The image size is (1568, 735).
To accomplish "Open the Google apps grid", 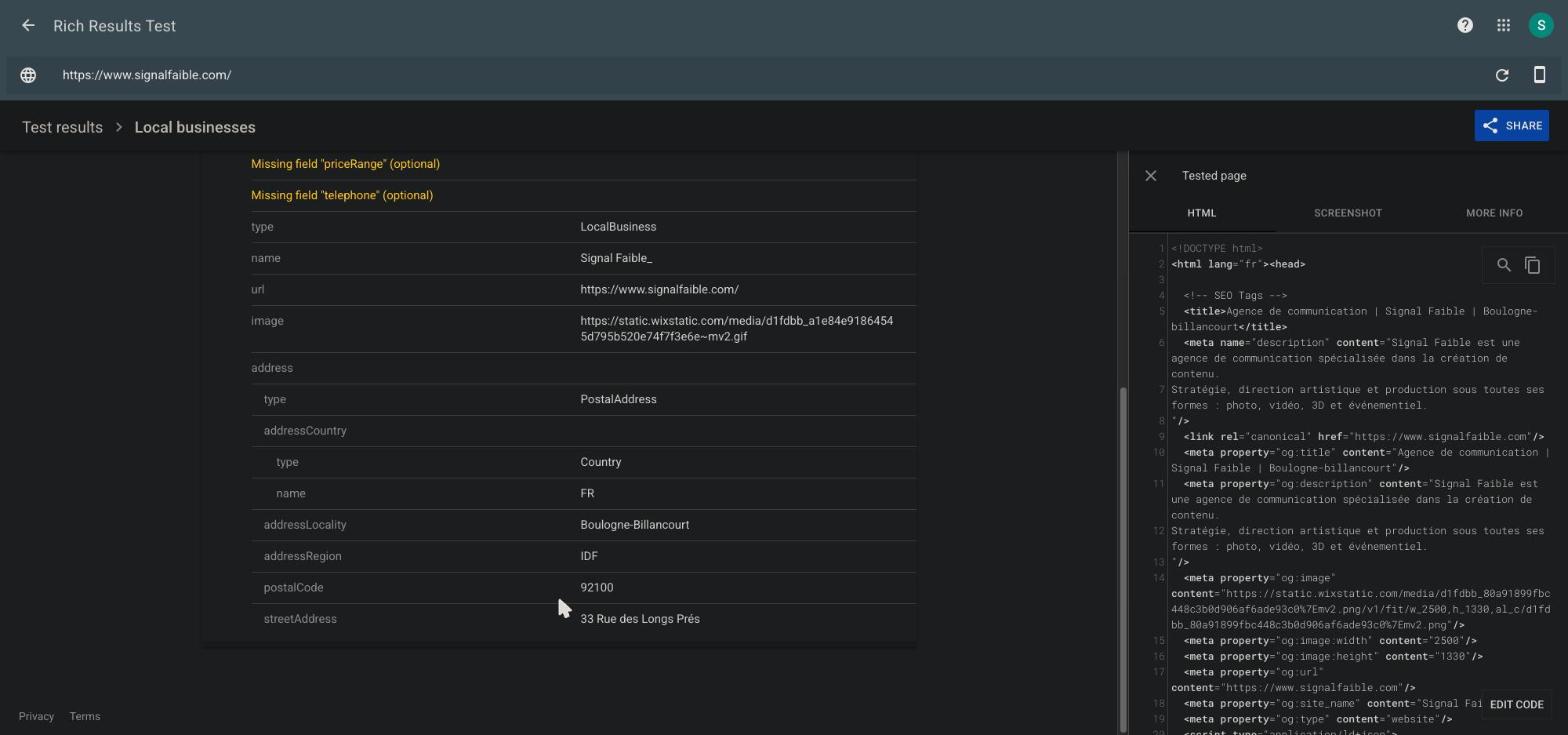I will pos(1503,26).
